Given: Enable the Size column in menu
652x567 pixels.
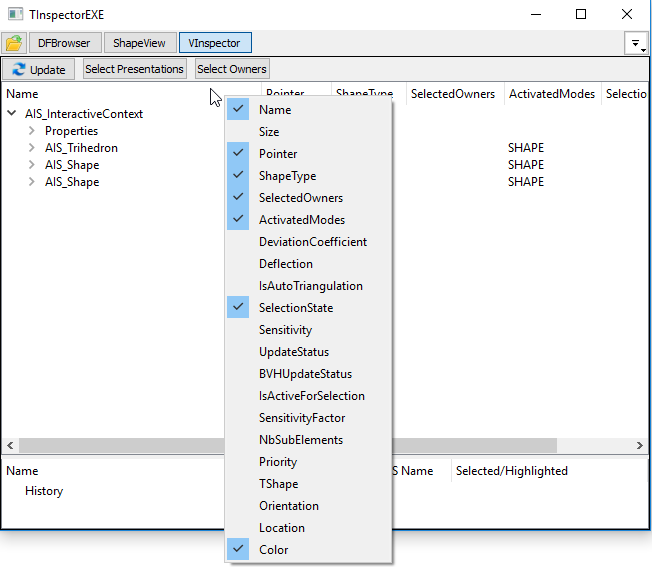Looking at the screenshot, I should 269,132.
